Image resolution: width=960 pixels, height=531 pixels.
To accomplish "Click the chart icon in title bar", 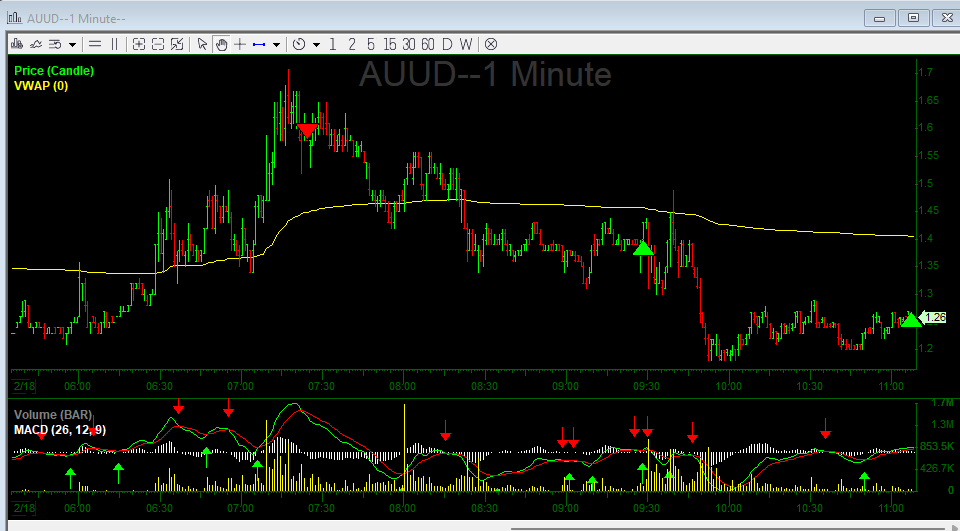I will pyautogui.click(x=15, y=18).
